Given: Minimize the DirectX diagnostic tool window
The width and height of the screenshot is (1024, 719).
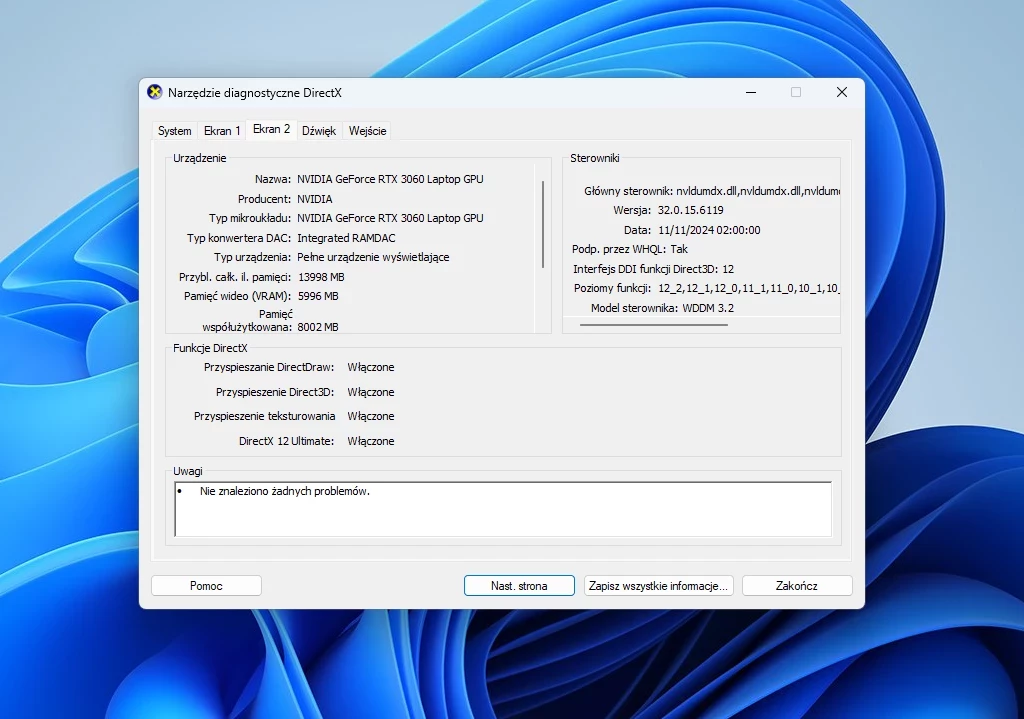Looking at the screenshot, I should point(750,92).
